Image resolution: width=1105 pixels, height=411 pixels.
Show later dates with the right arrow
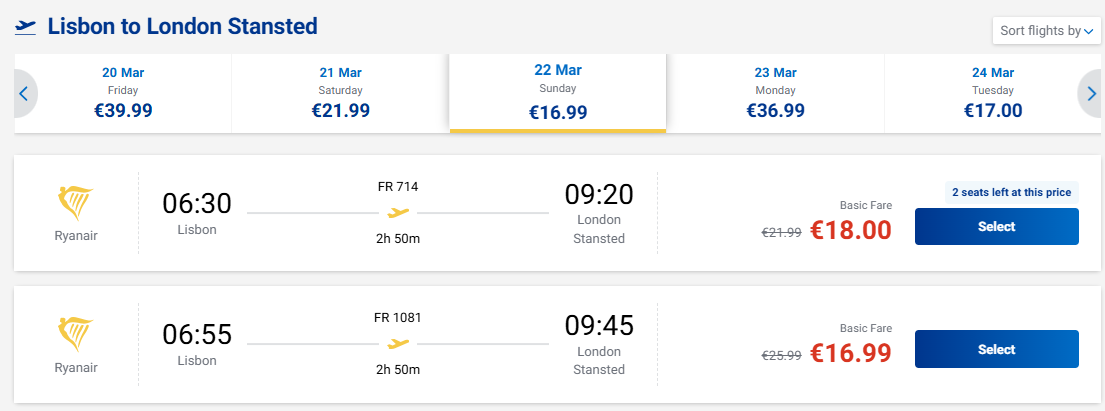point(1090,94)
